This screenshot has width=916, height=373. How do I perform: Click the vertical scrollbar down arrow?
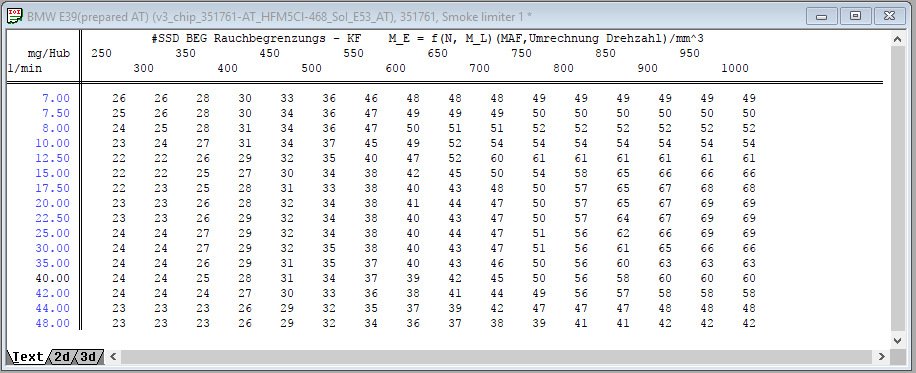(898, 341)
